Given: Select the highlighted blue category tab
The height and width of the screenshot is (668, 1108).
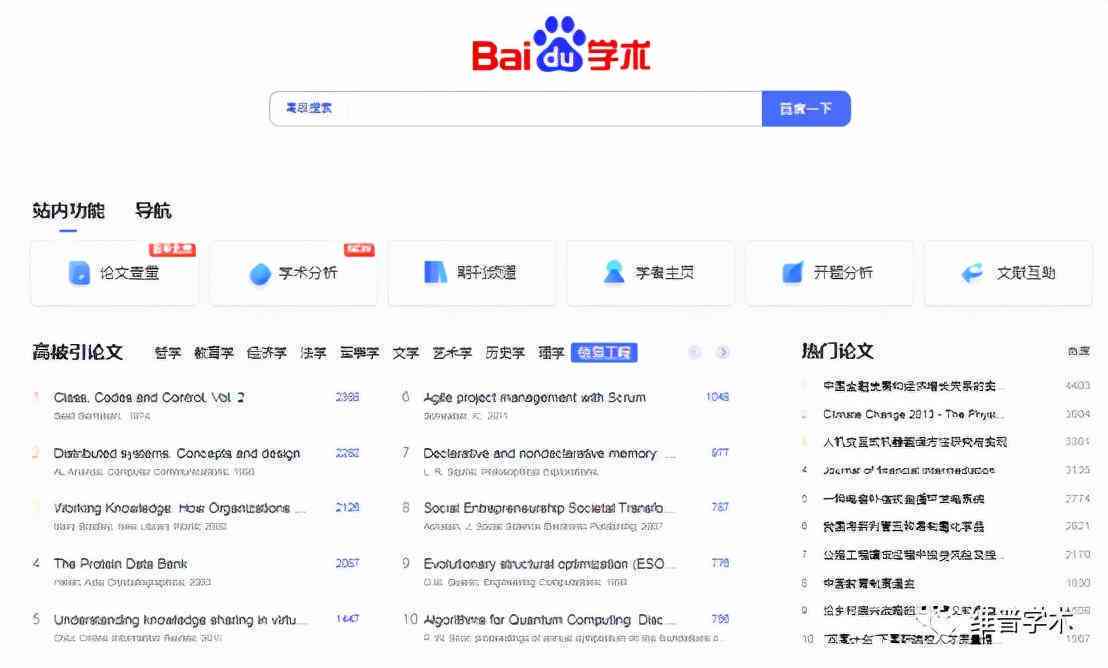Looking at the screenshot, I should [604, 352].
